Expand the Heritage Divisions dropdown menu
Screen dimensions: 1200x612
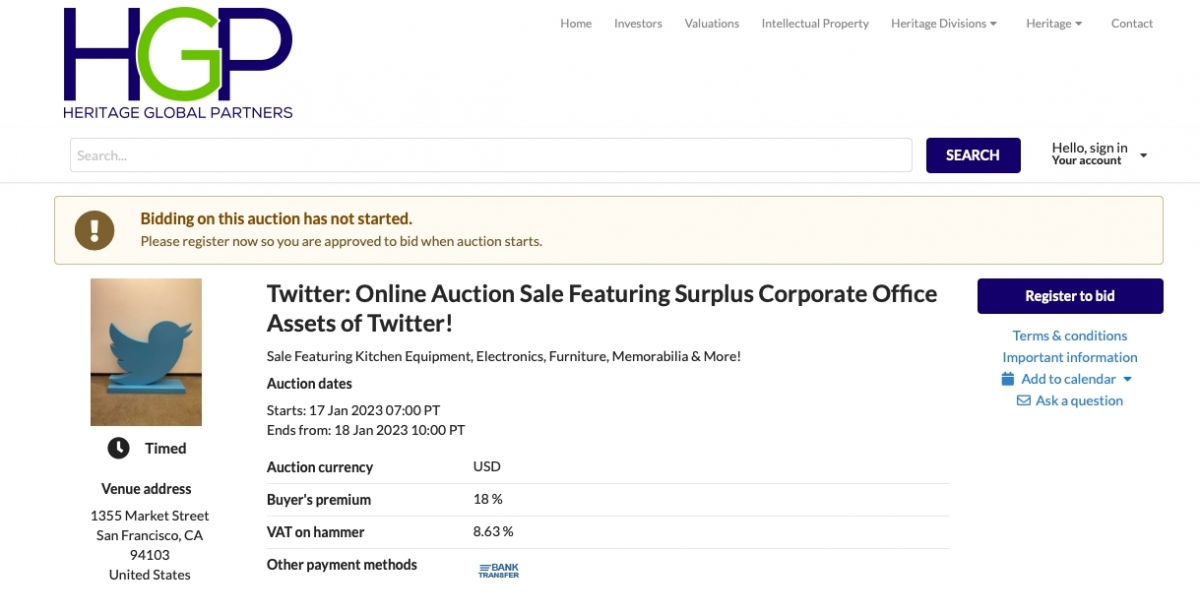coord(944,24)
